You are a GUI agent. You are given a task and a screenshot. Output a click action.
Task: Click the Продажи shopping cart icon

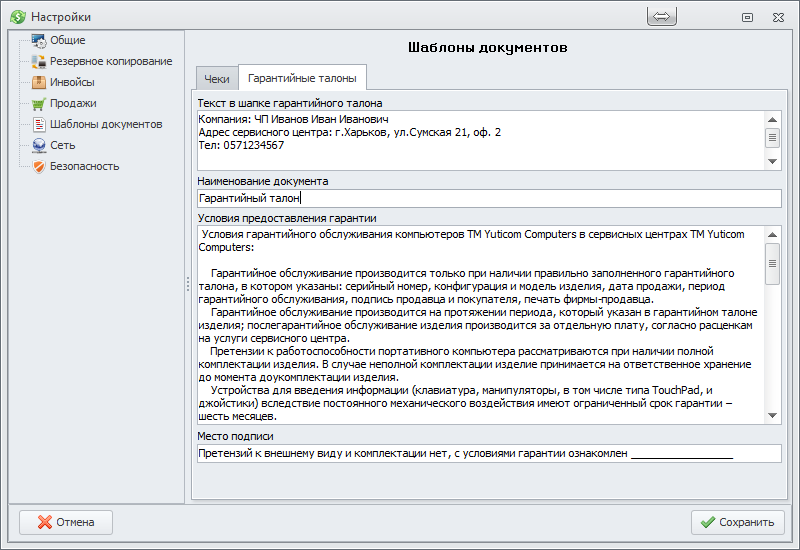point(39,104)
